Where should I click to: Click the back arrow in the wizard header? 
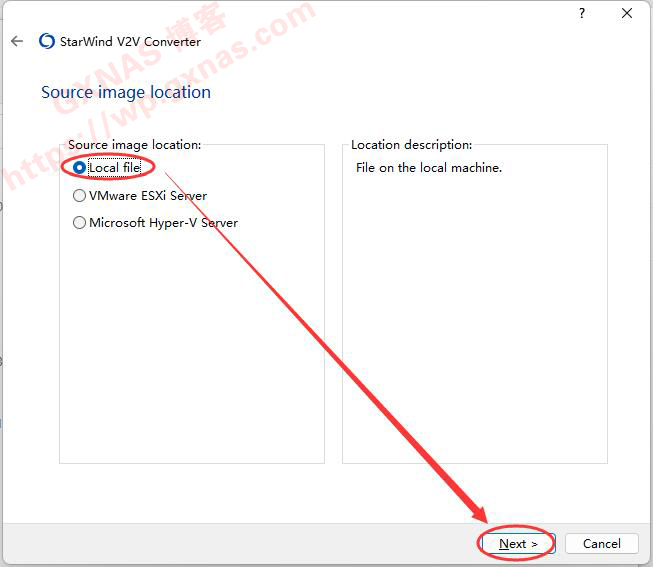[16, 41]
